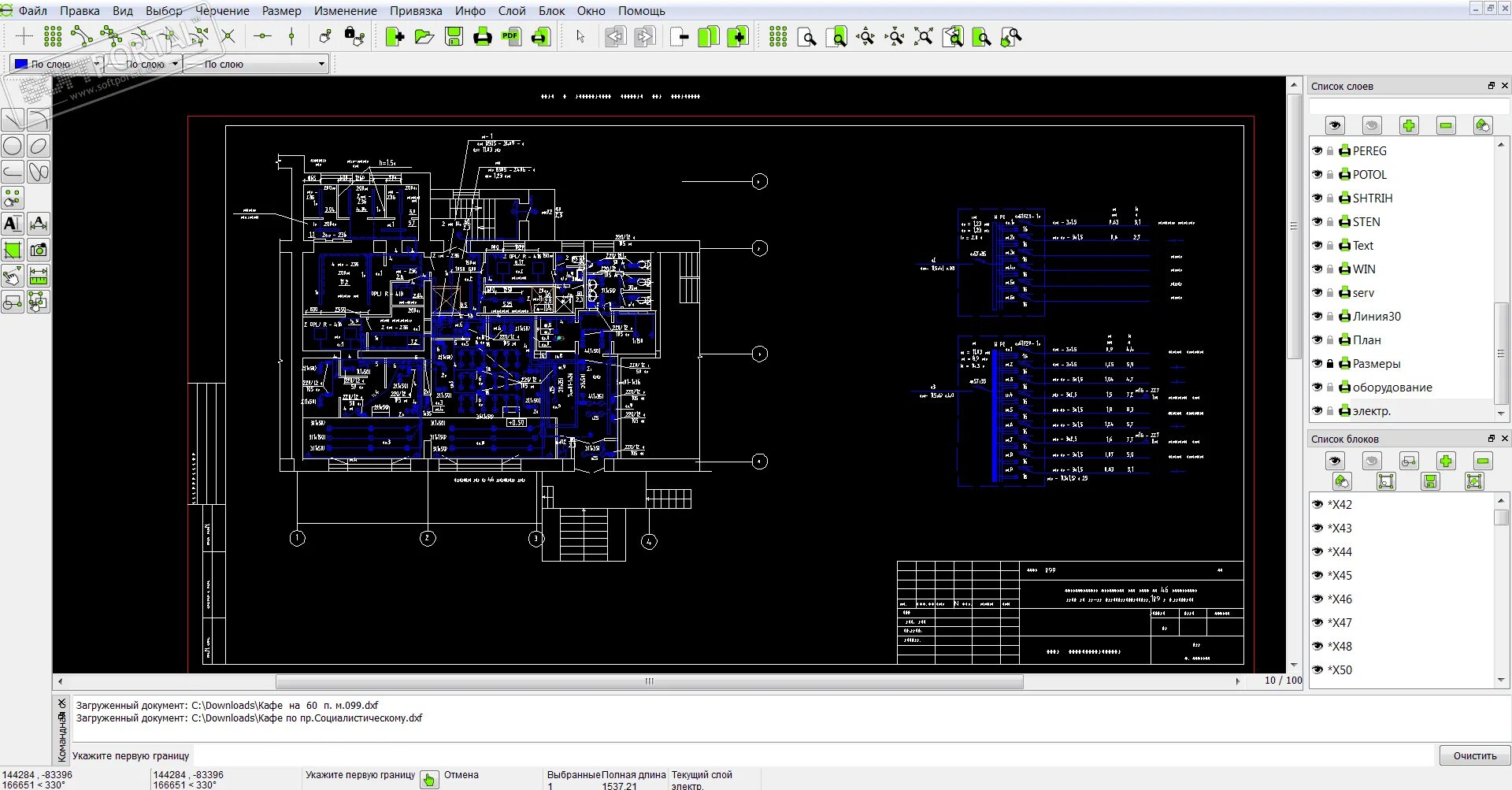Toggle visibility of block *X45

[x=1317, y=575]
